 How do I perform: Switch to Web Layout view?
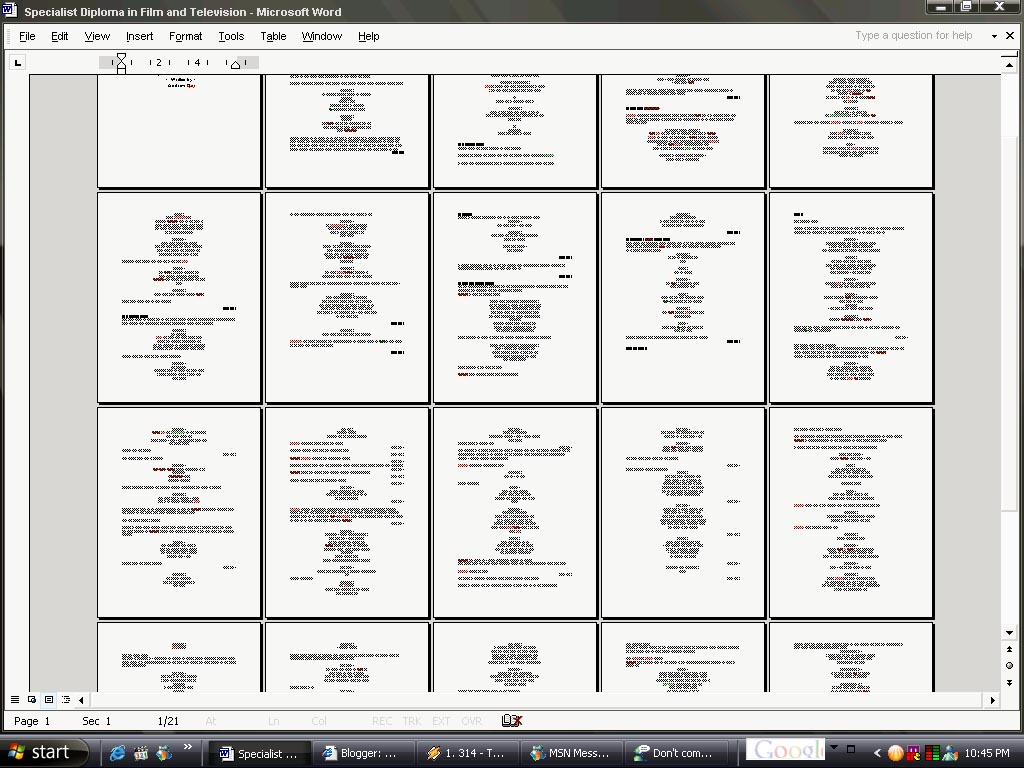point(32,699)
